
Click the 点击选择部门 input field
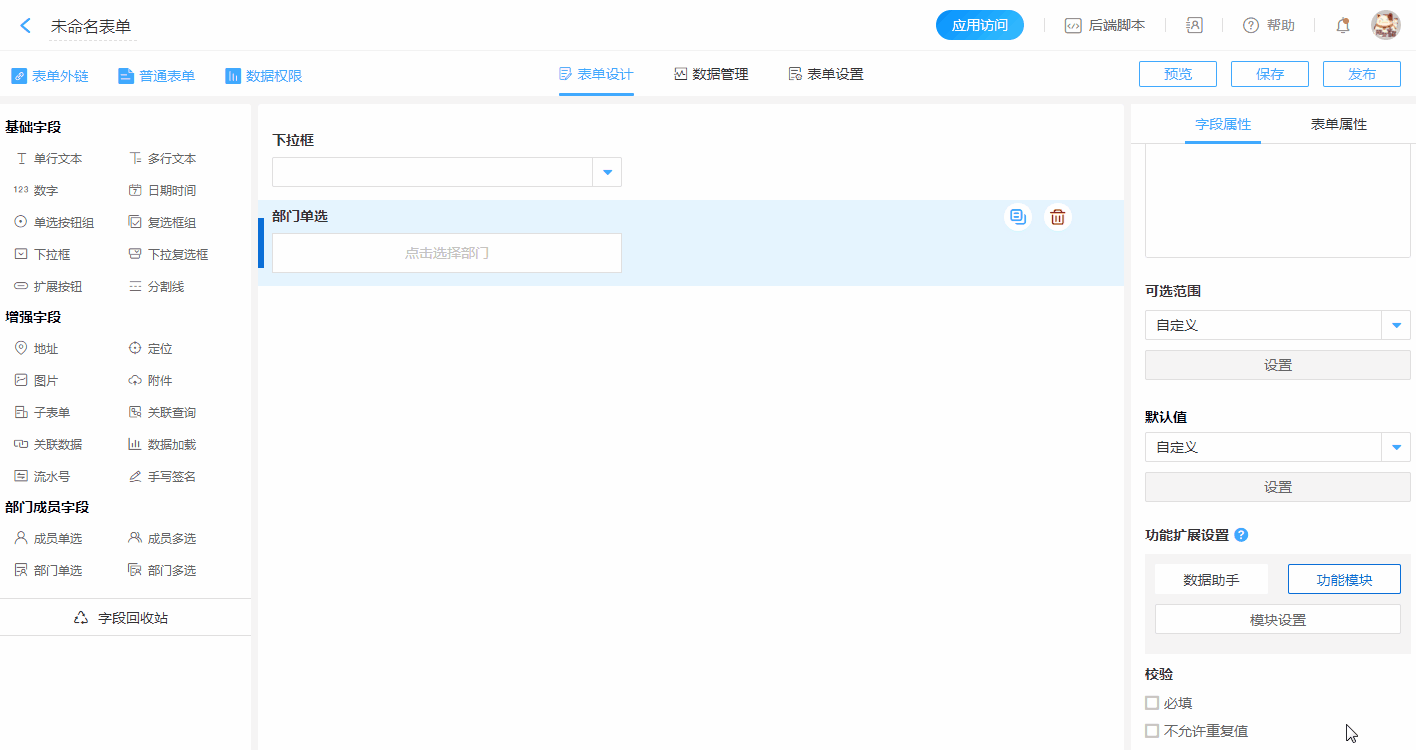[447, 253]
